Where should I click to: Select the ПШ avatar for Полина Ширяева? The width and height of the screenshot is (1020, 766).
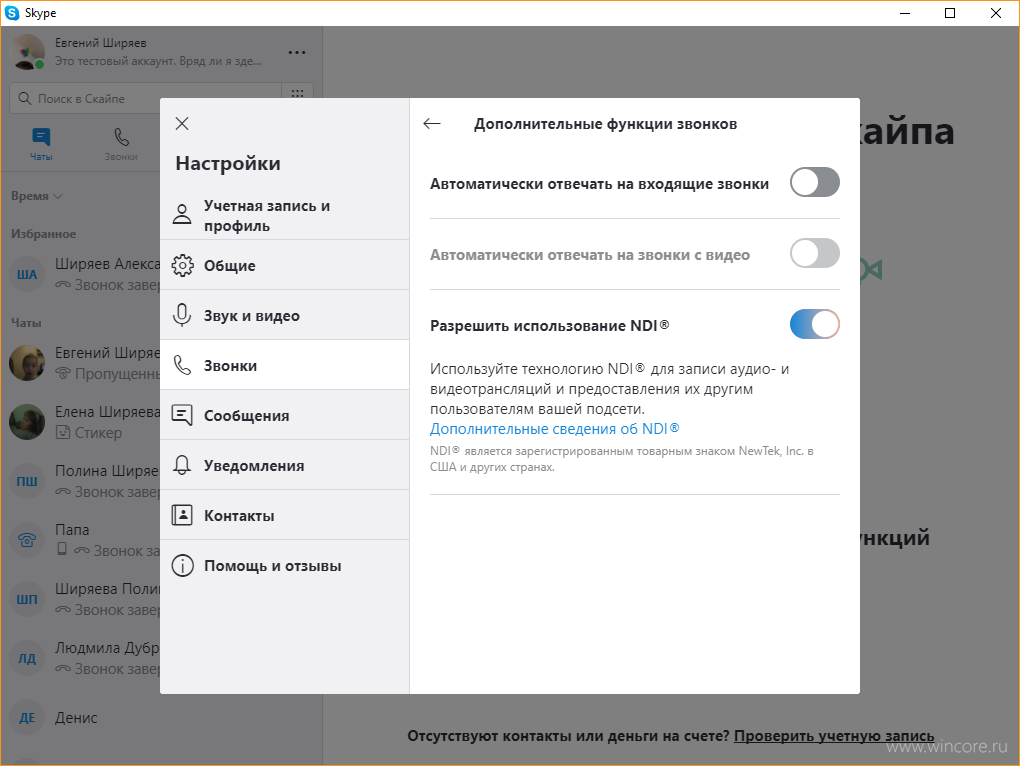pyautogui.click(x=27, y=481)
